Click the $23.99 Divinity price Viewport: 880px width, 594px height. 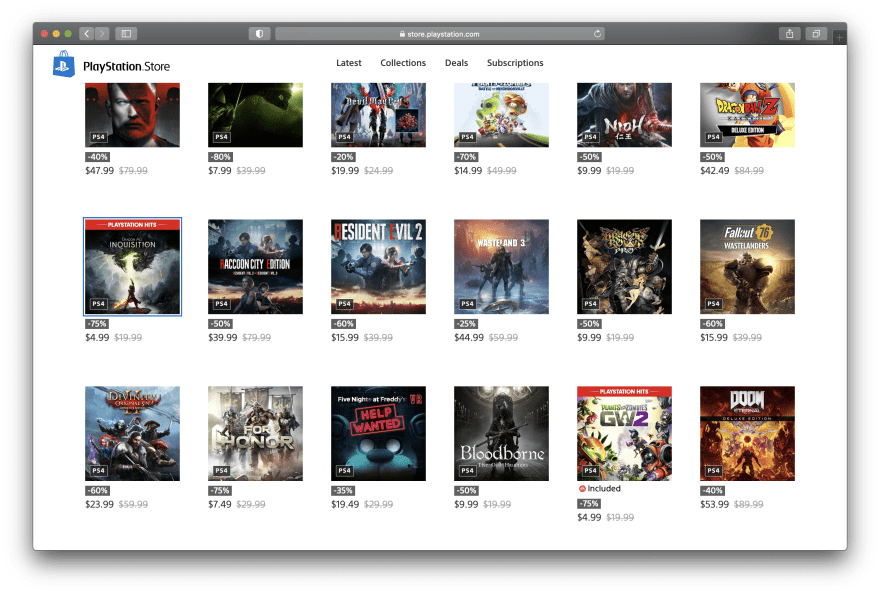click(x=99, y=504)
